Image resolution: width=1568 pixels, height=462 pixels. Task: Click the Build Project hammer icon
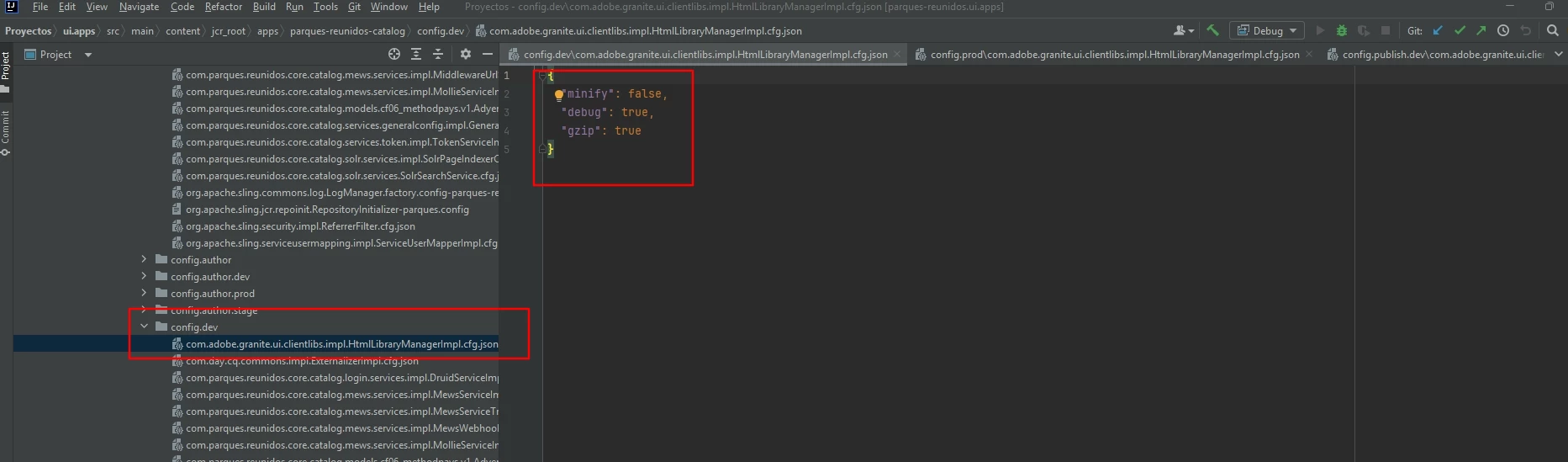pos(1212,30)
